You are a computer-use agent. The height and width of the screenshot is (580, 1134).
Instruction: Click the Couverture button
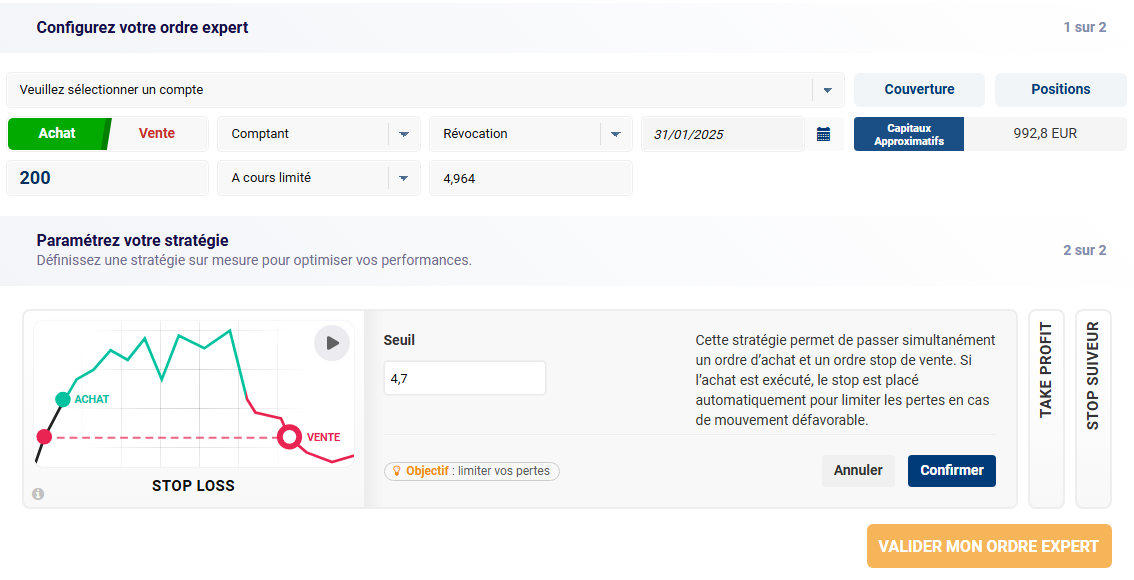click(919, 90)
